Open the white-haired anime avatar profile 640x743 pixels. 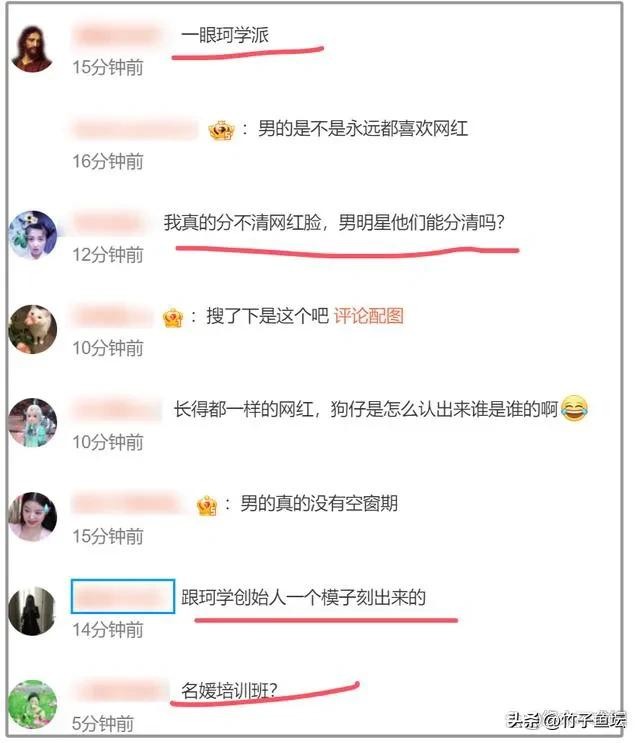33,423
